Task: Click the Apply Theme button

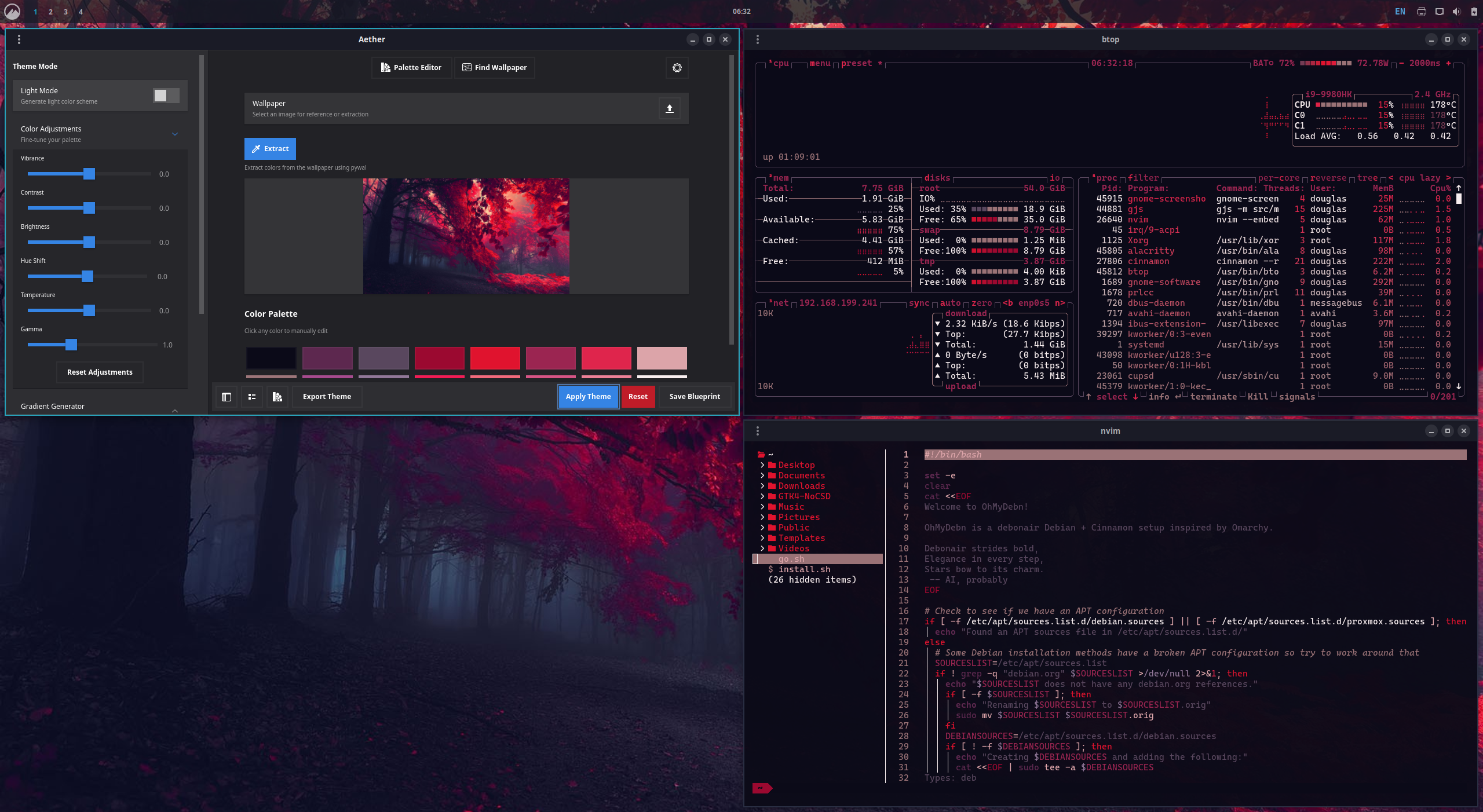Action: (588, 397)
